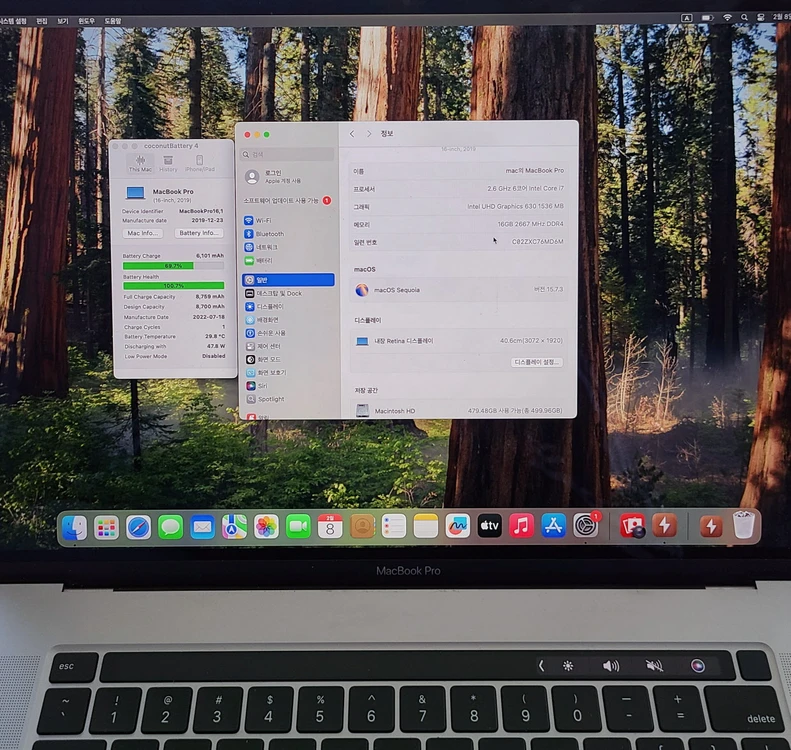Open System Settings Dock icon with badge

(586, 526)
